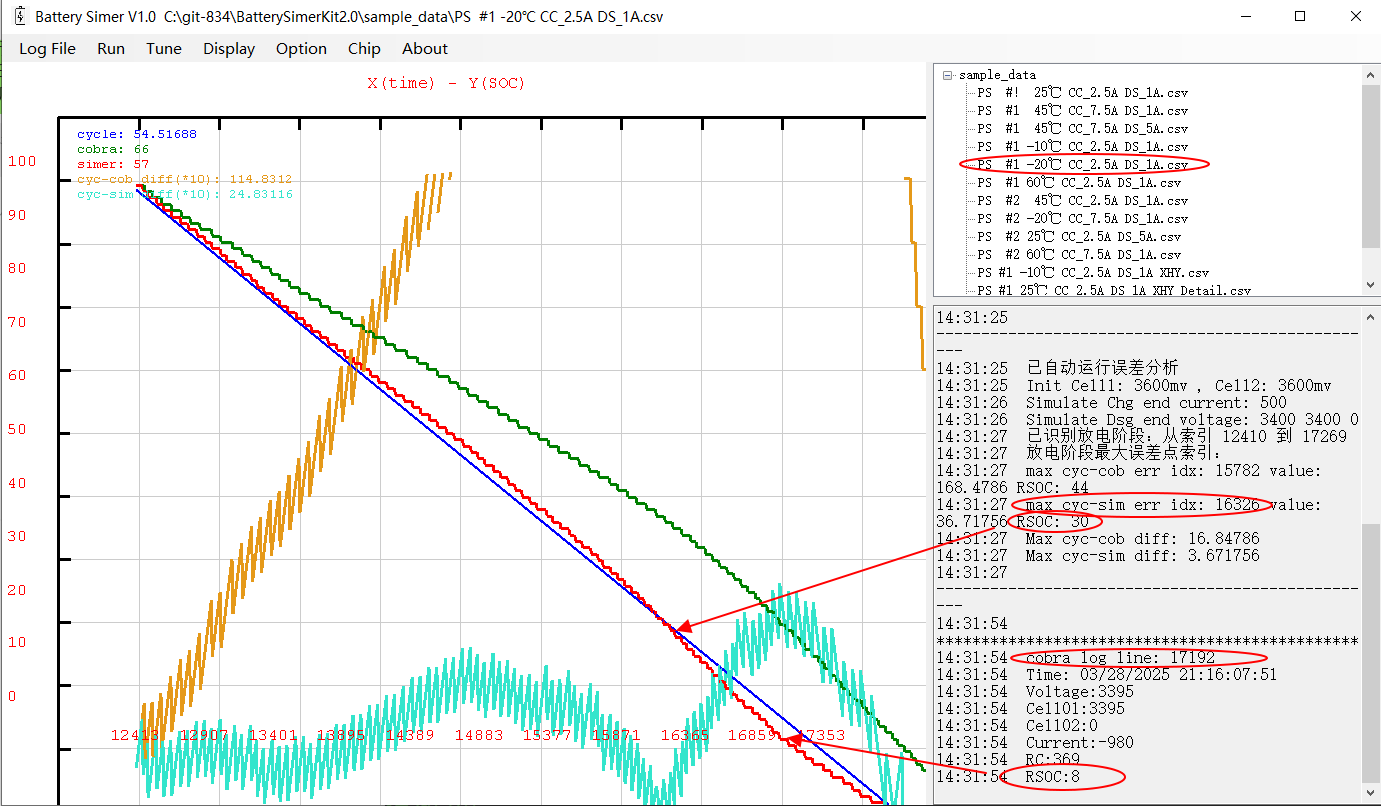The height and width of the screenshot is (806, 1381).
Task: Click log line RC:369
Action: coord(1009,760)
